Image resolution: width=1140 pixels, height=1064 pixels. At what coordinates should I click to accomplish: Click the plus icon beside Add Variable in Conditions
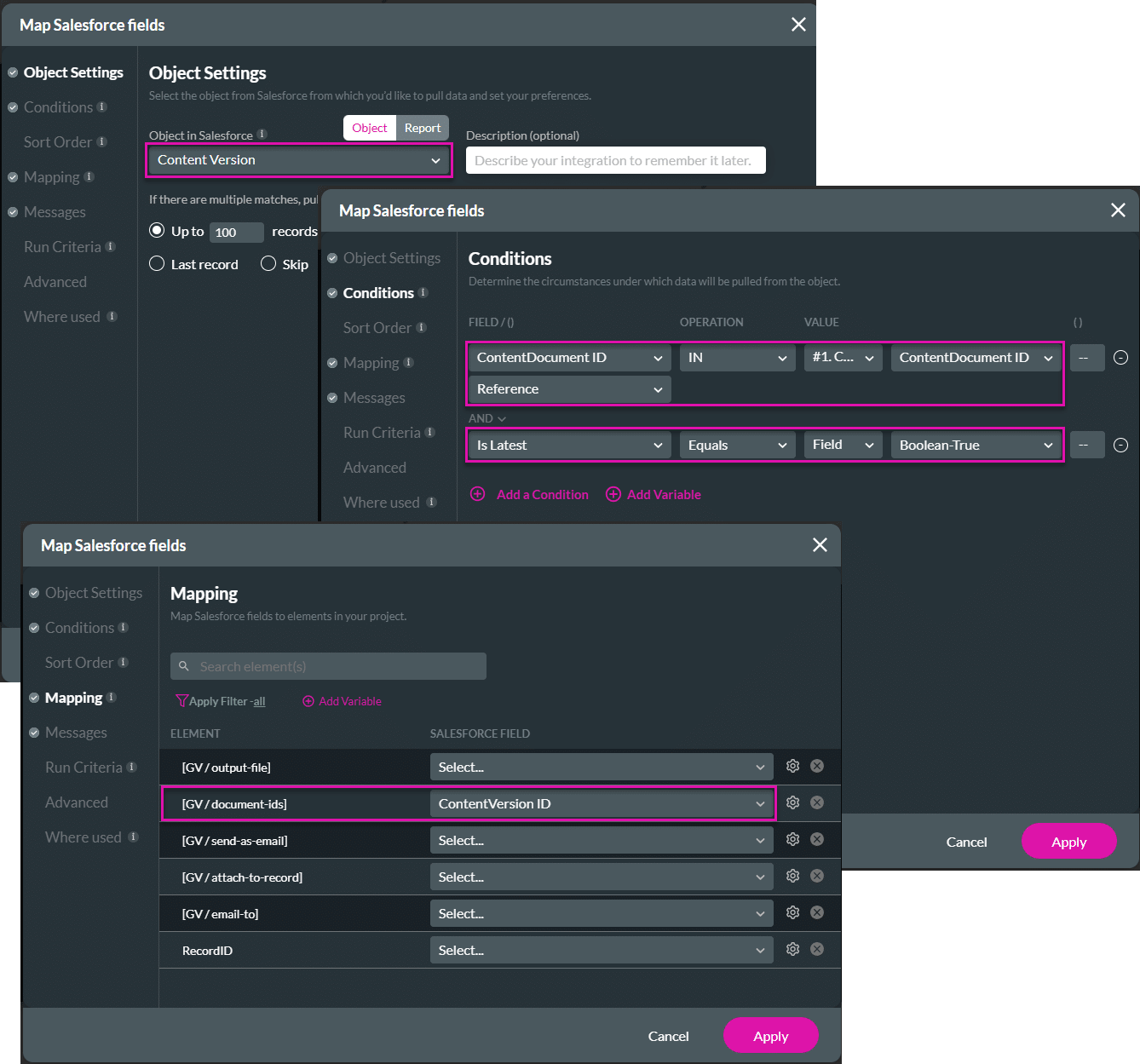613,494
